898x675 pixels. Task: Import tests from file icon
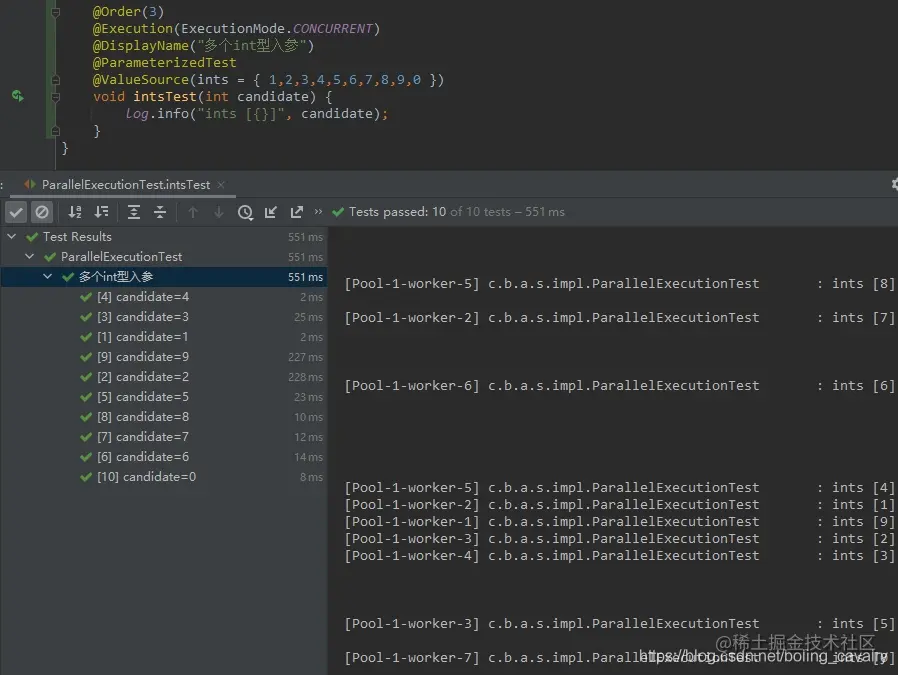(271, 212)
